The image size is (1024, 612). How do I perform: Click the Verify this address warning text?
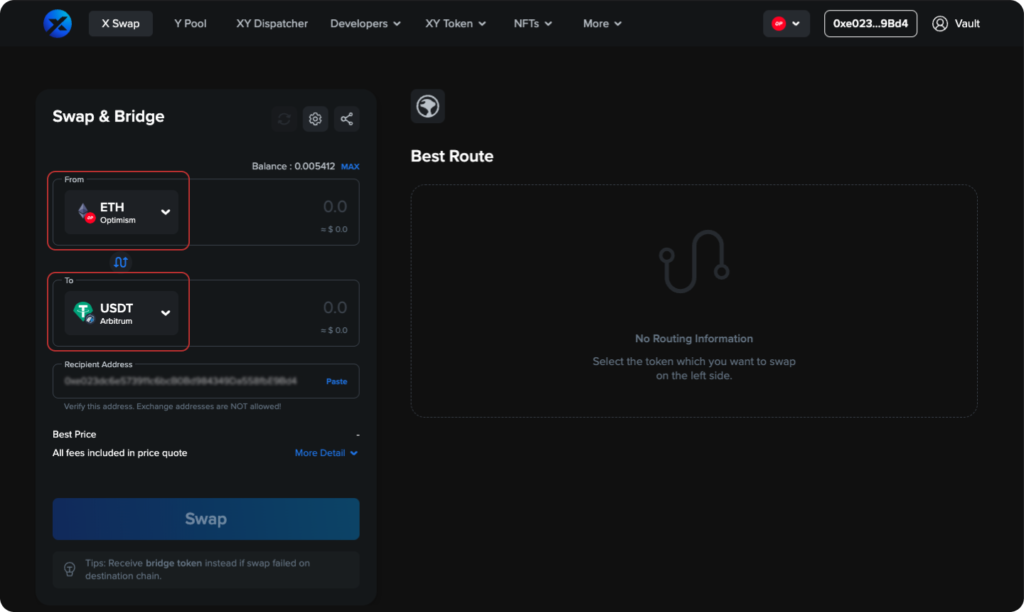(172, 406)
